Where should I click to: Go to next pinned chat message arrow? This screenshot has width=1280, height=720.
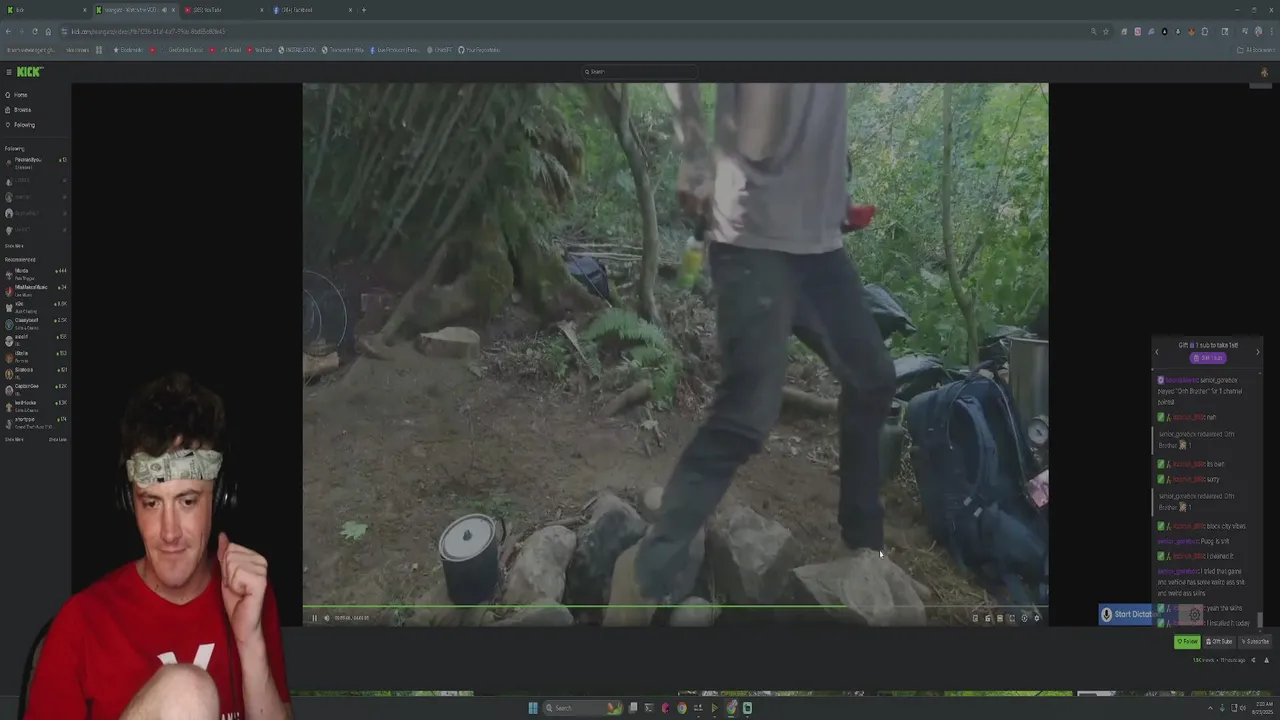click(x=1258, y=352)
